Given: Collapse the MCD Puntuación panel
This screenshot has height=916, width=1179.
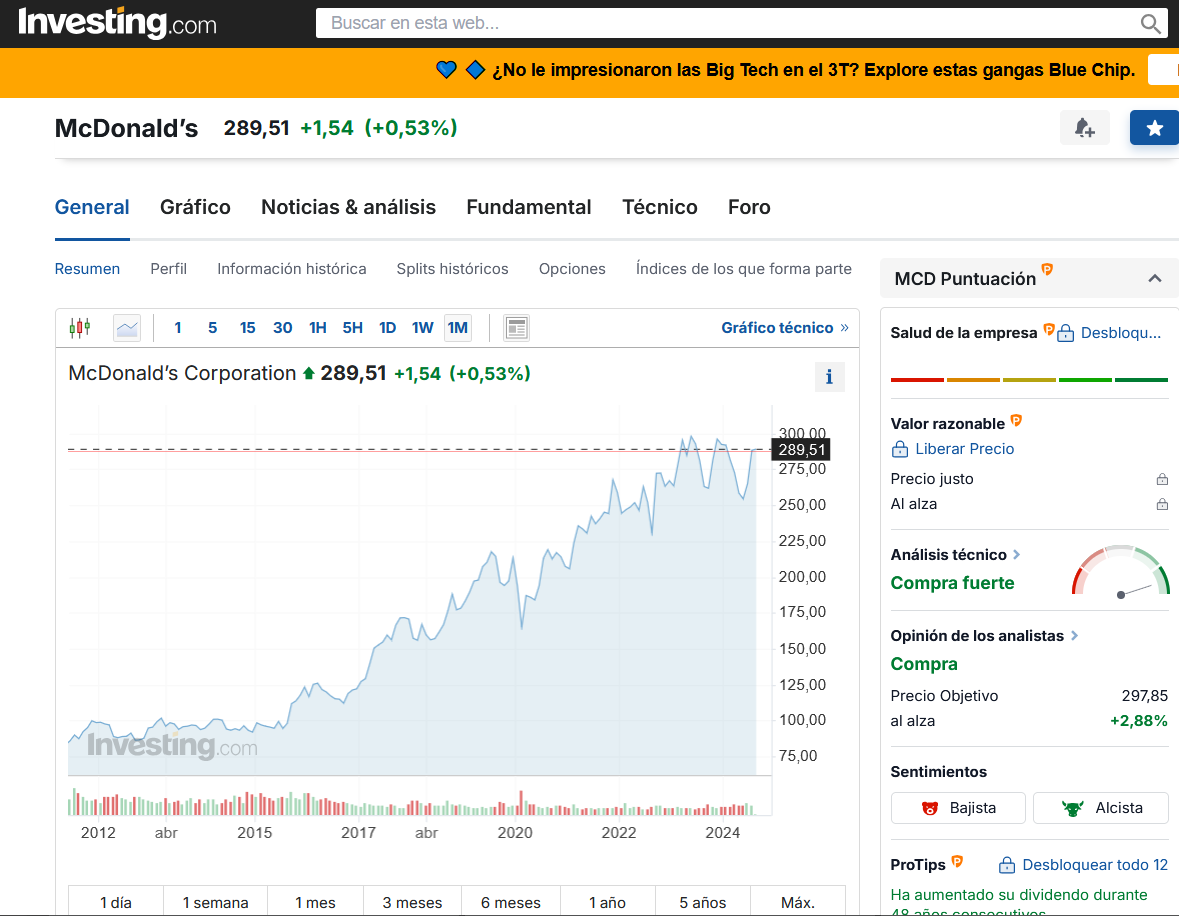Looking at the screenshot, I should [1155, 279].
